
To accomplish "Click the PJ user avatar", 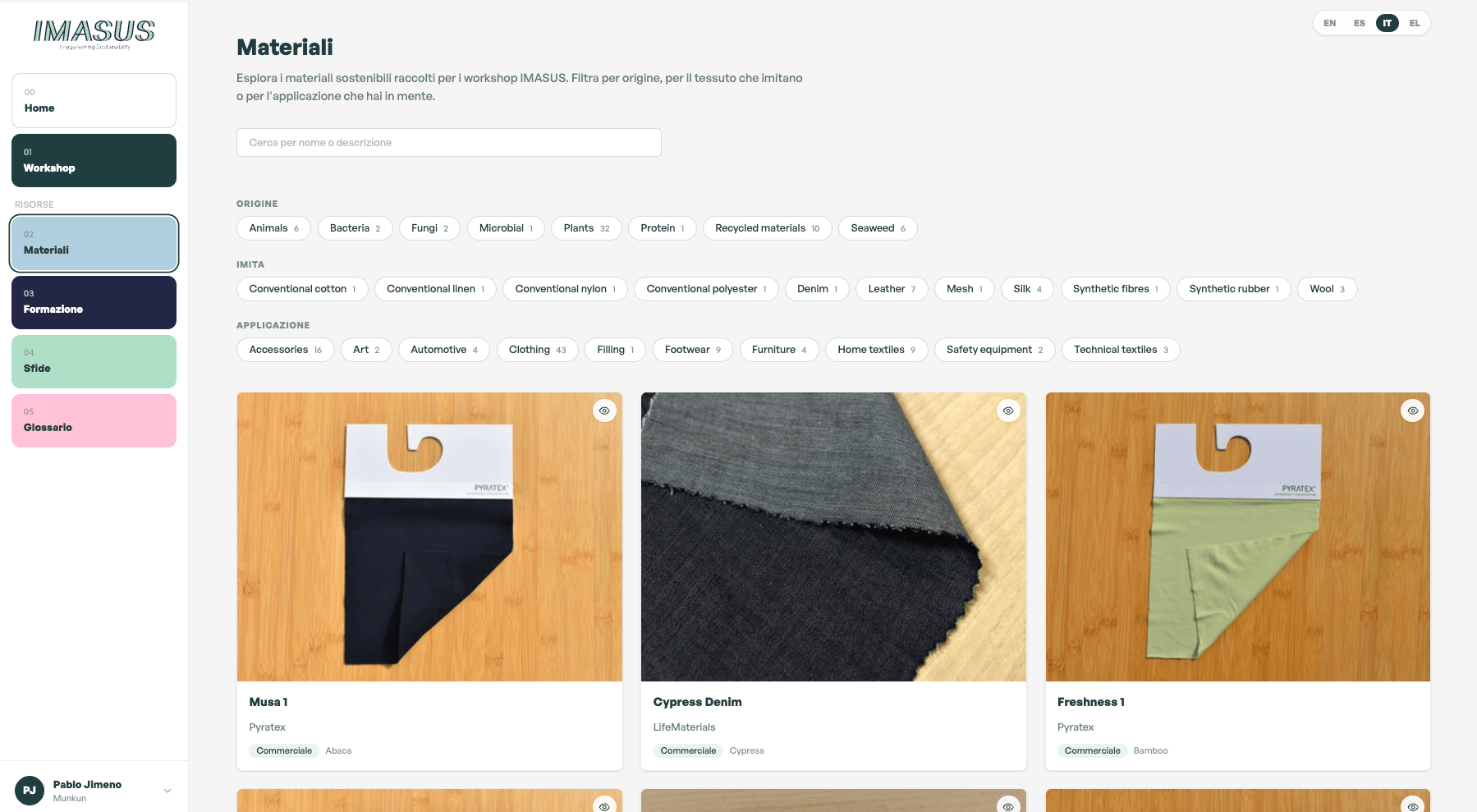I will point(30,791).
